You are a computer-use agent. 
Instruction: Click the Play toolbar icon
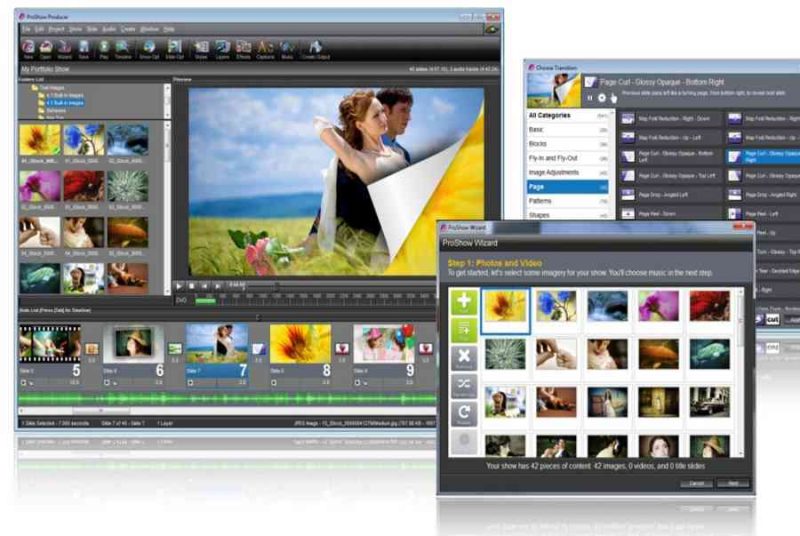point(104,48)
